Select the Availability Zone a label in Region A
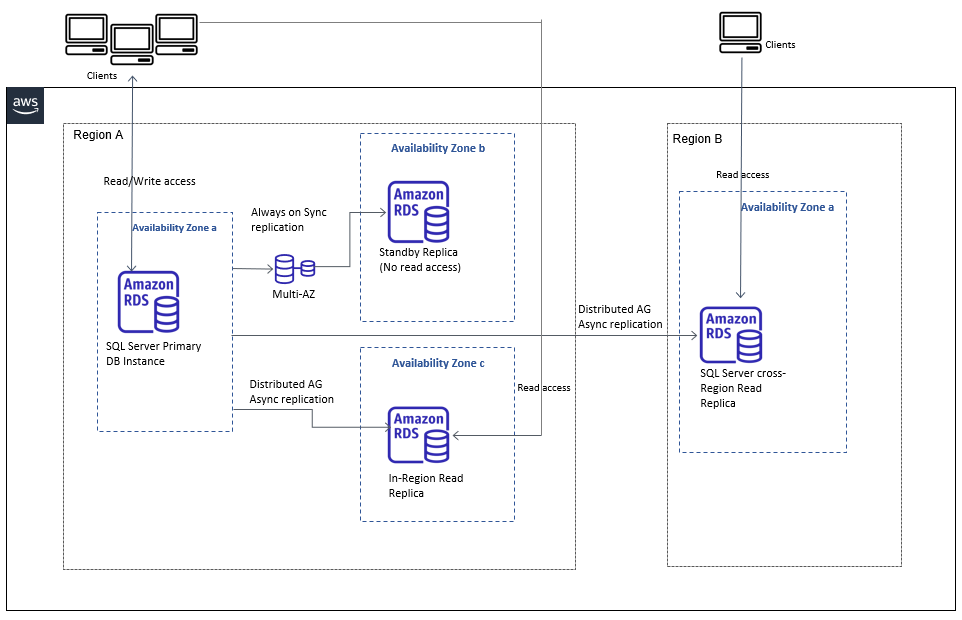This screenshot has width=962, height=620. click(174, 227)
